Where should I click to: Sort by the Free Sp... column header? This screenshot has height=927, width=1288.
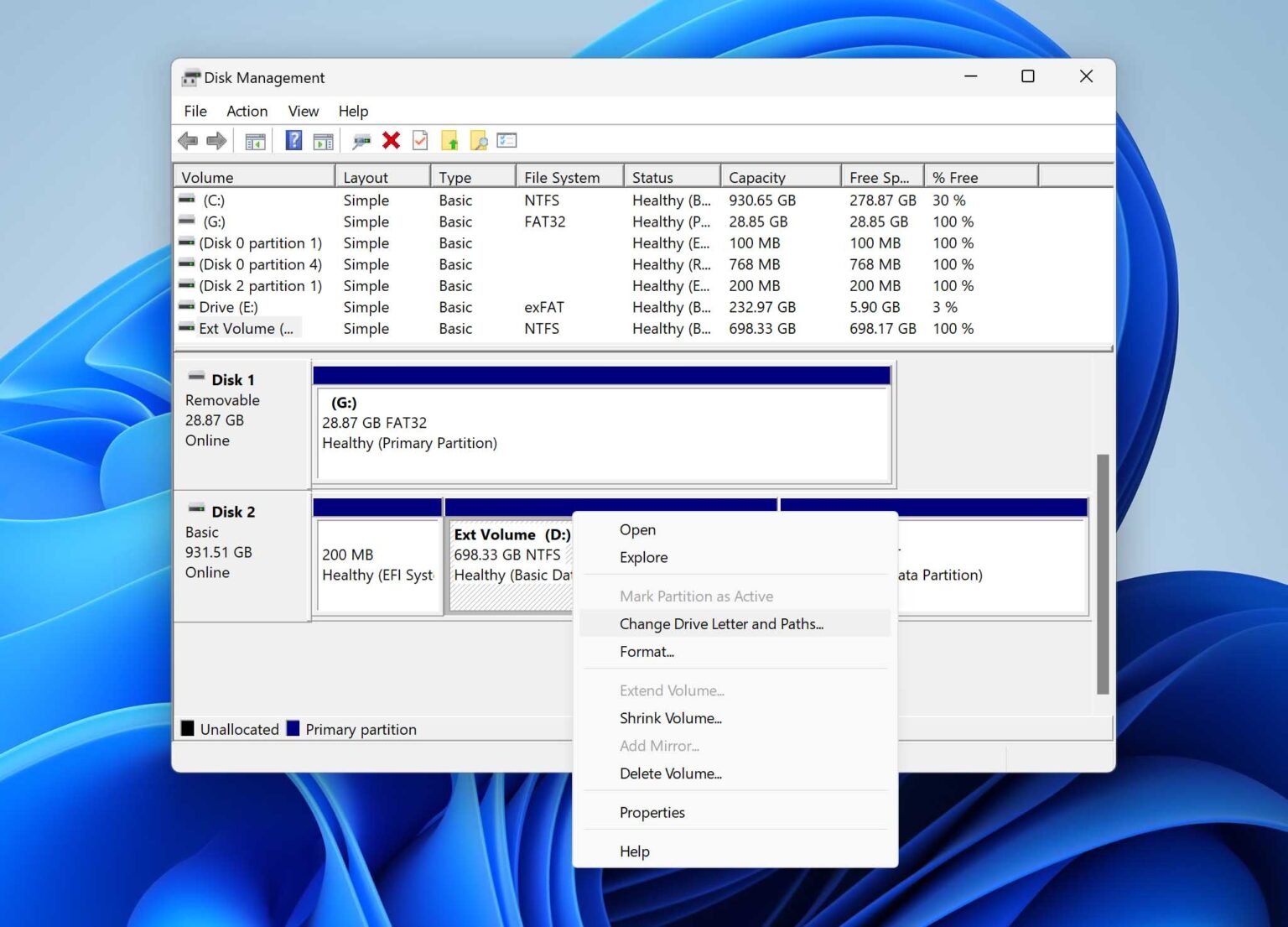[883, 177]
